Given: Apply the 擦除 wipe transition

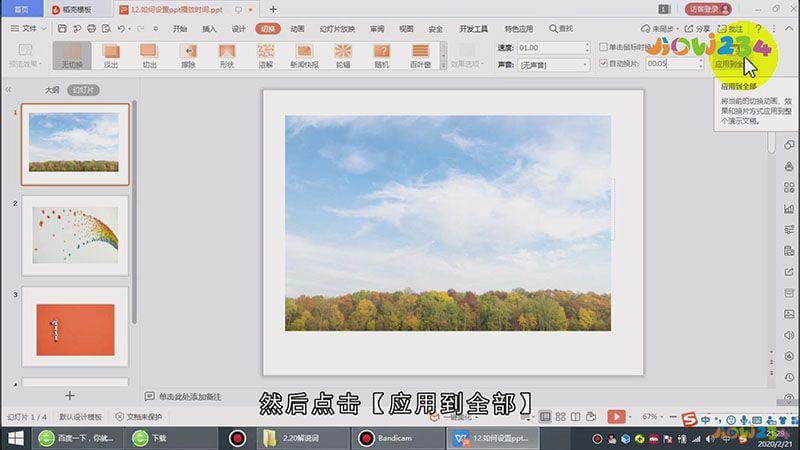Looking at the screenshot, I should pyautogui.click(x=188, y=55).
